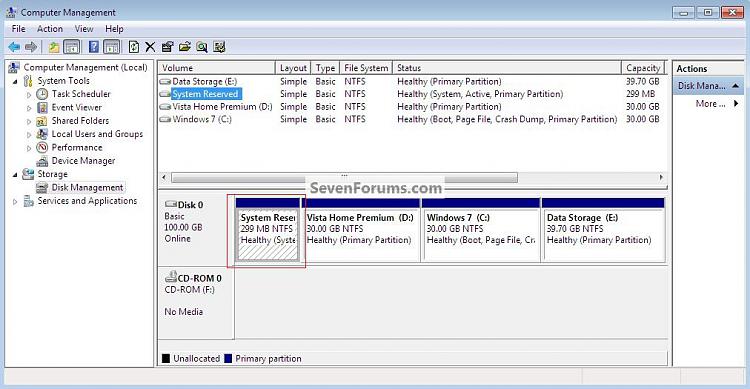Expand the Performance node
Screen dimensions: 750x389
[x=29, y=148]
